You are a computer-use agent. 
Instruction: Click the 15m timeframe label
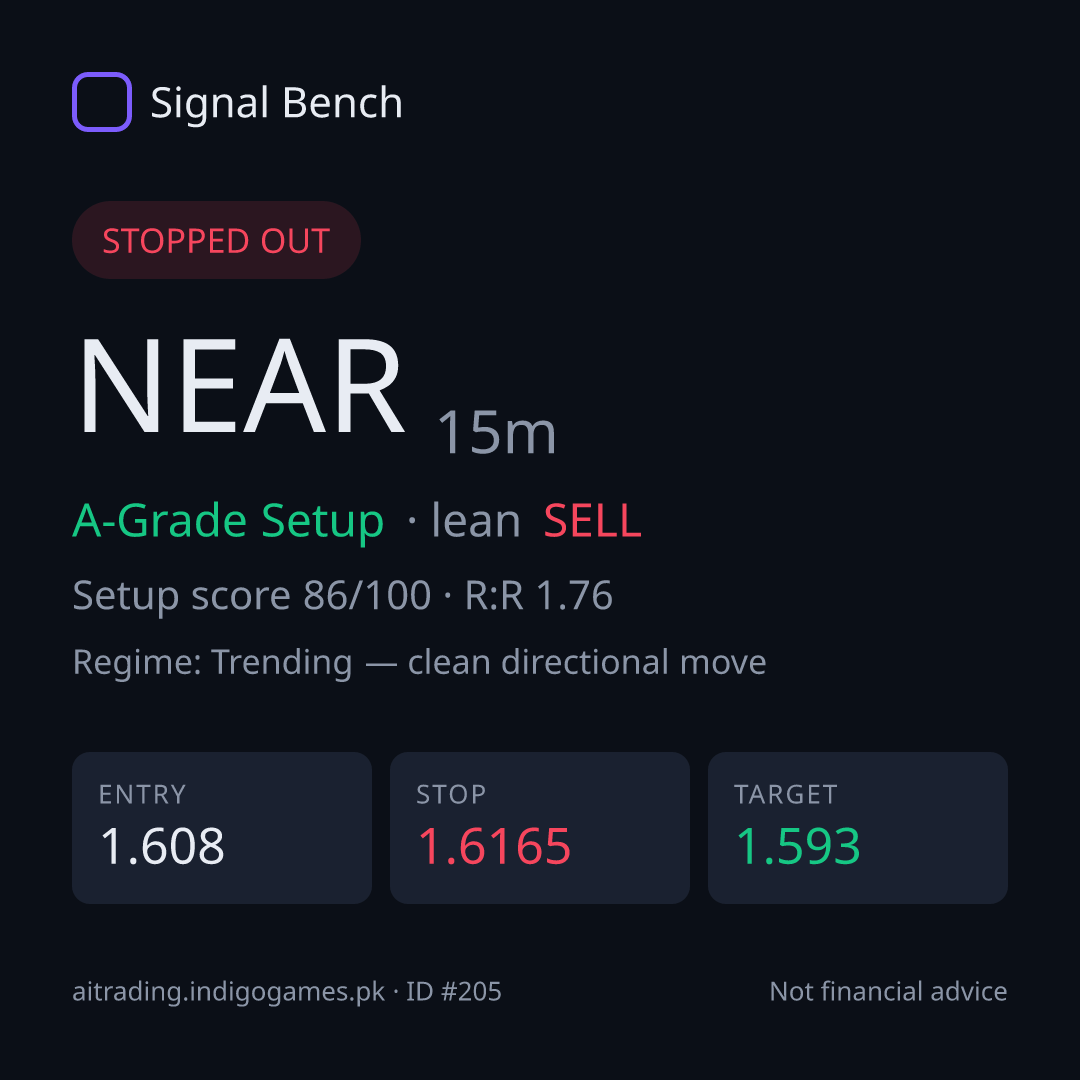pos(496,433)
